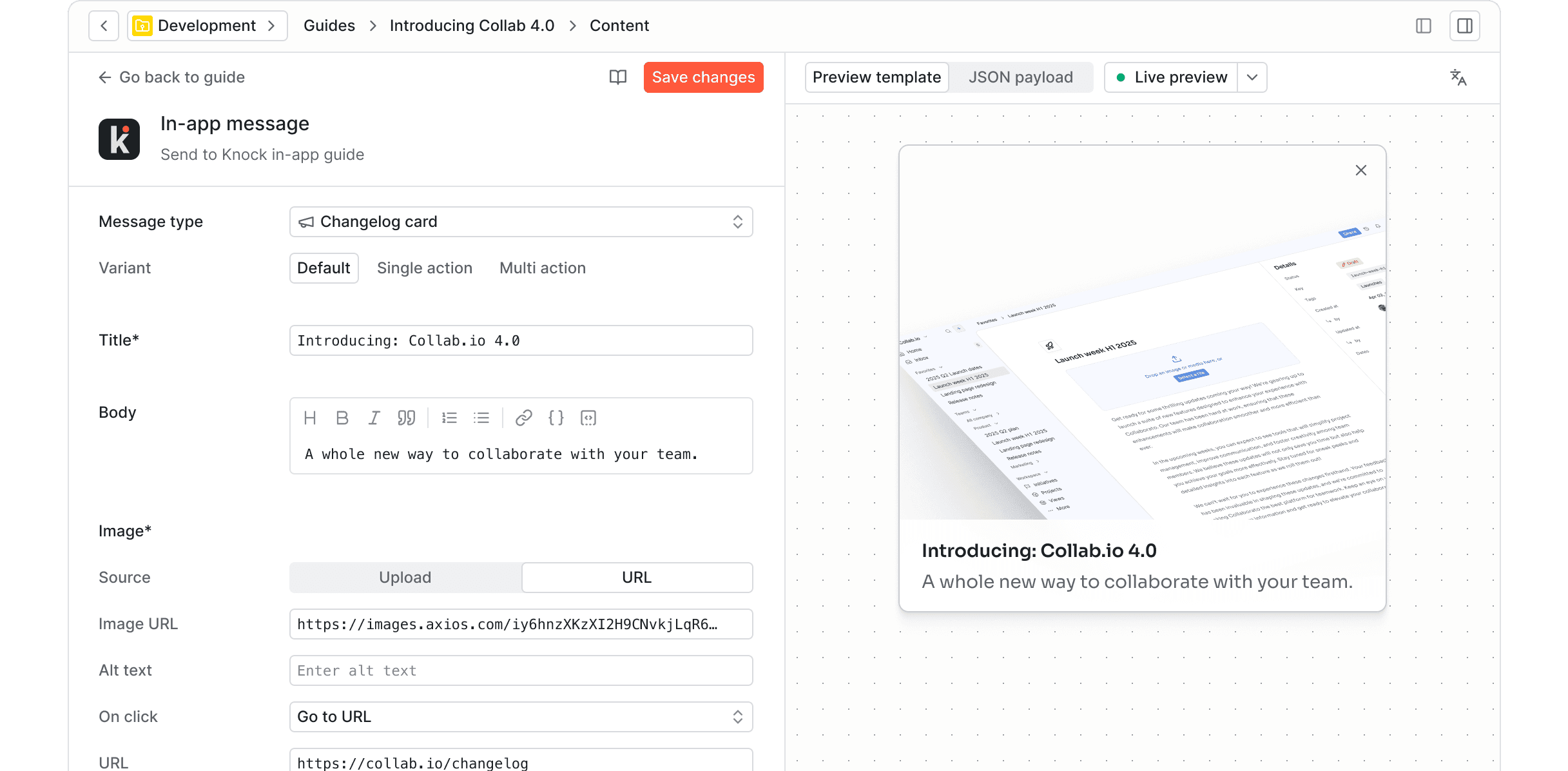The height and width of the screenshot is (771, 1568).
Task: Open the Guides breadcrumb item
Action: 329,25
